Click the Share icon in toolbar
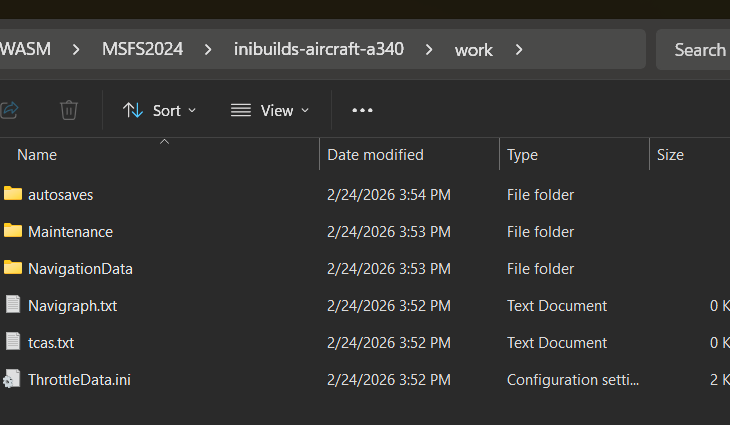 click(x=9, y=110)
